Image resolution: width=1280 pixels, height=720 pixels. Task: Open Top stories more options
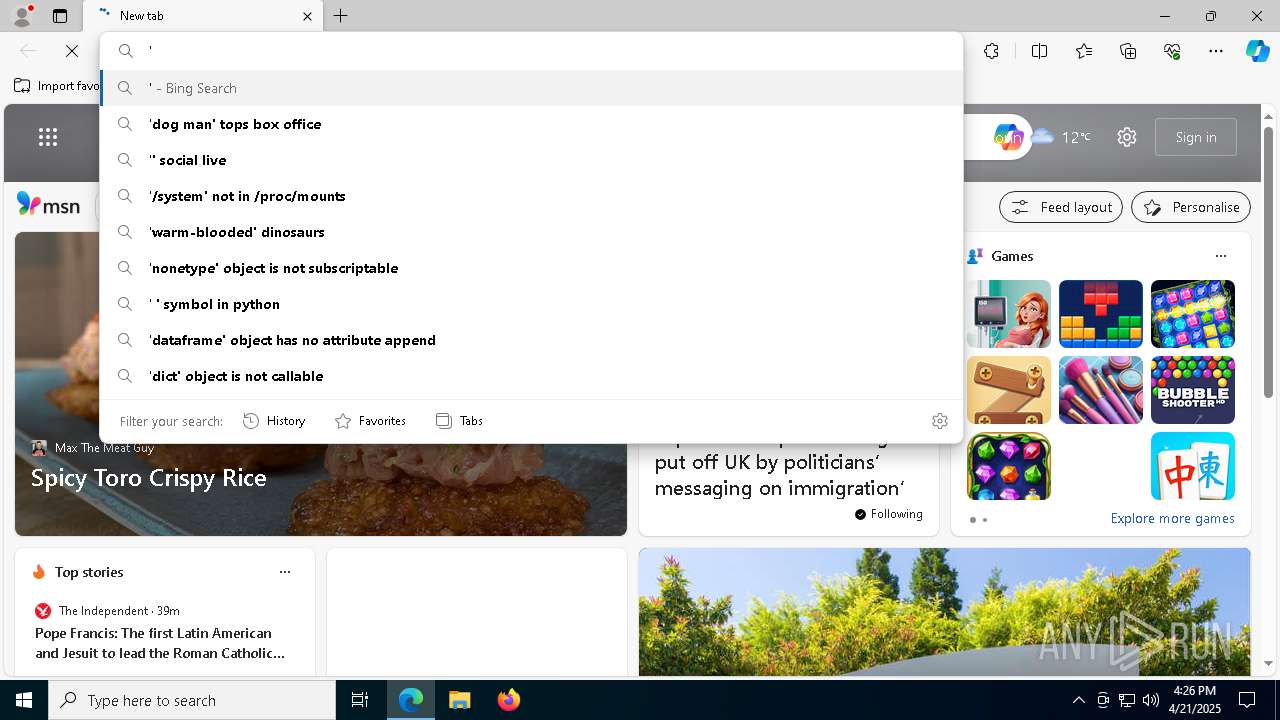point(285,572)
